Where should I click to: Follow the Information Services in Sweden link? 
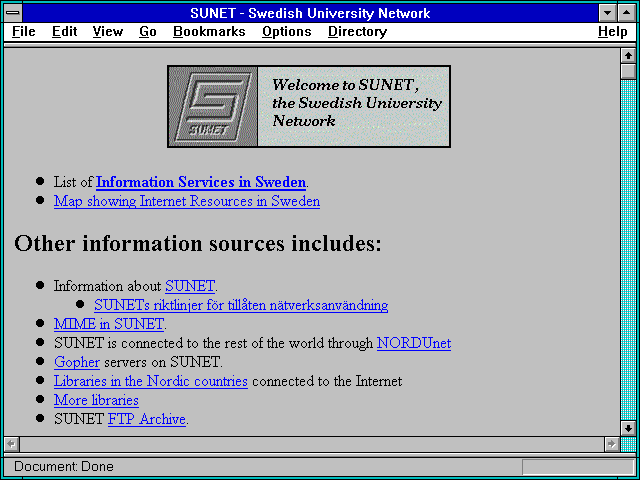[201, 182]
